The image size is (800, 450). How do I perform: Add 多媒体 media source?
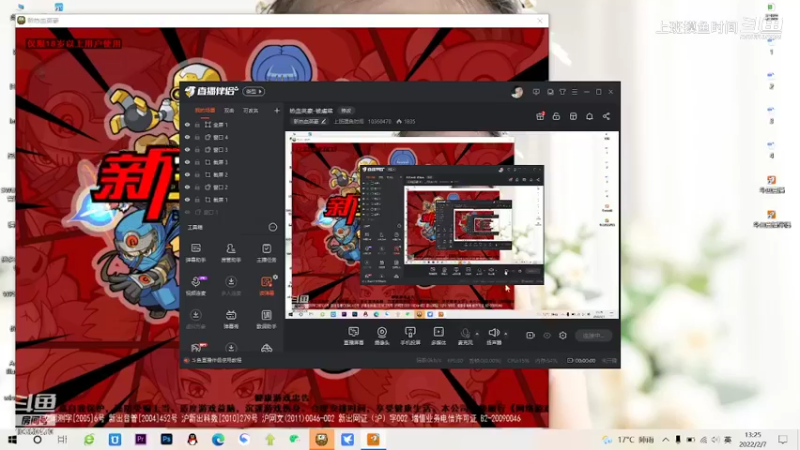point(438,336)
